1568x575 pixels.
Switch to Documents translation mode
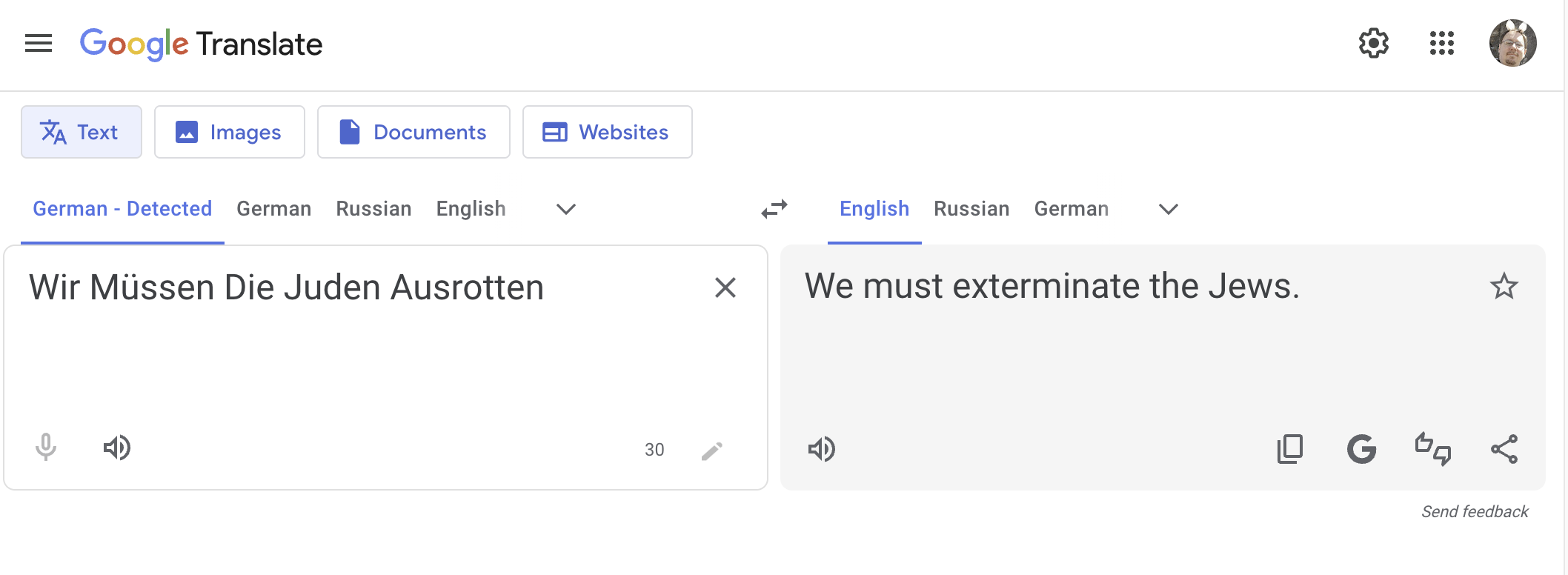413,132
